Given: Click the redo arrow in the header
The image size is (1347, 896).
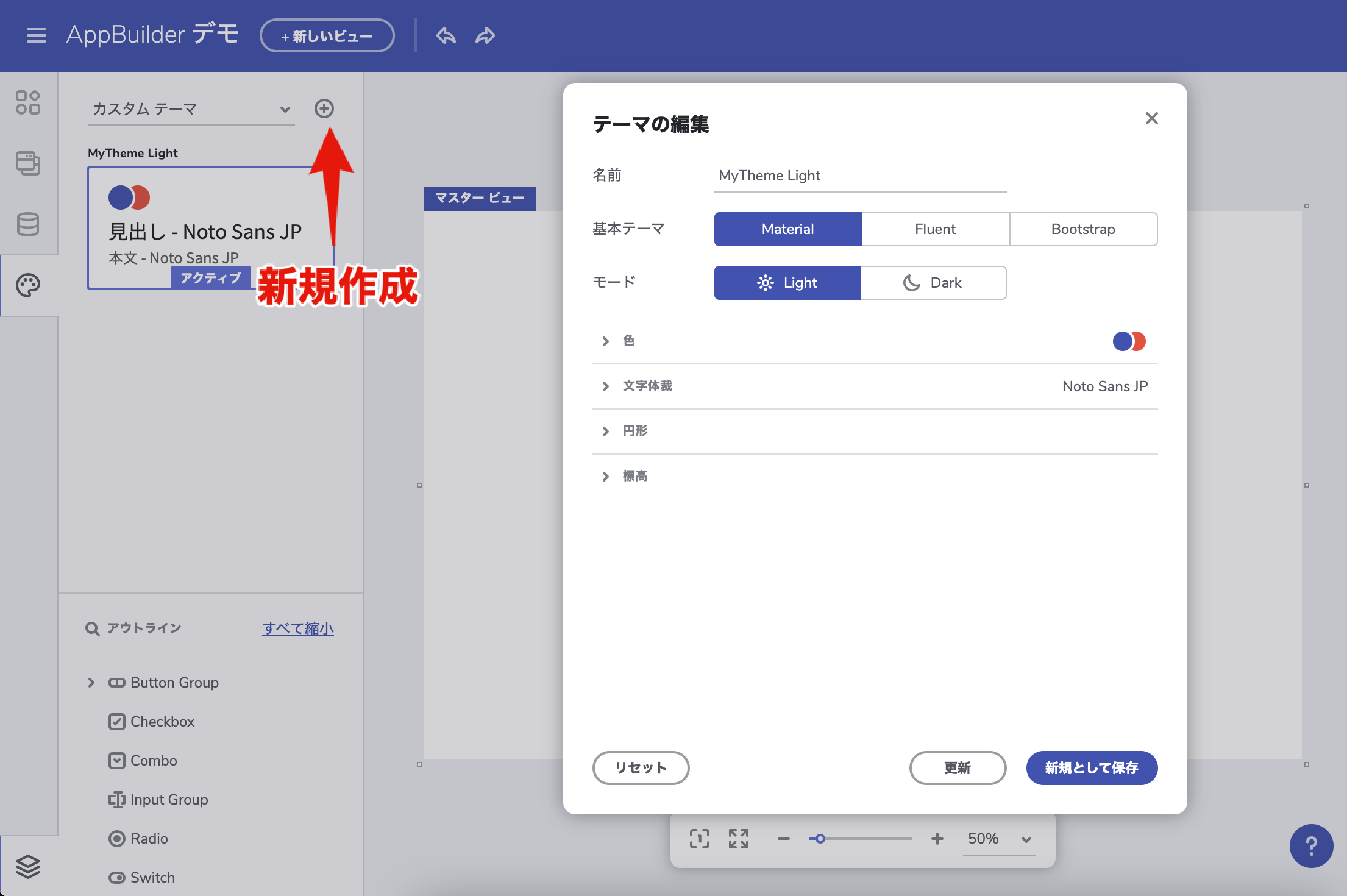Looking at the screenshot, I should 485,35.
